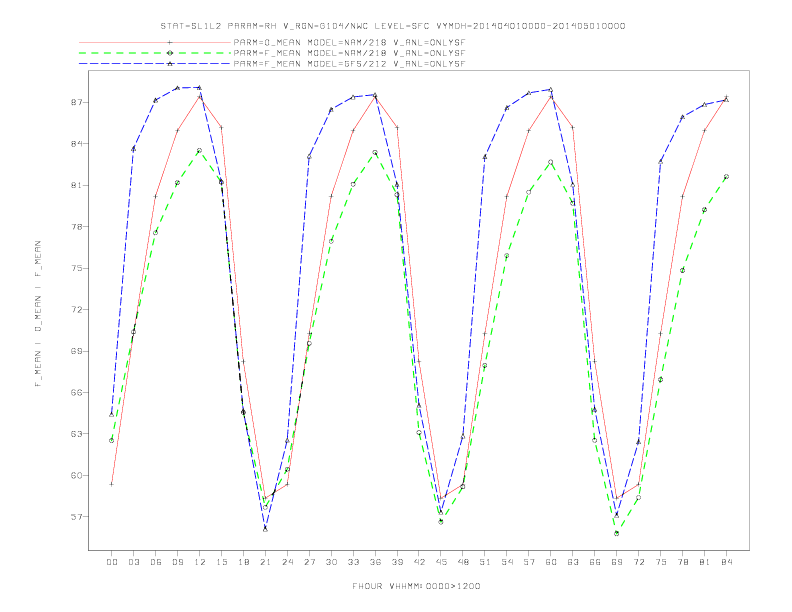Image resolution: width=792 pixels, height=612 pixels.
Task: Click x-axis forecast hour label 21
Action: pos(265,562)
